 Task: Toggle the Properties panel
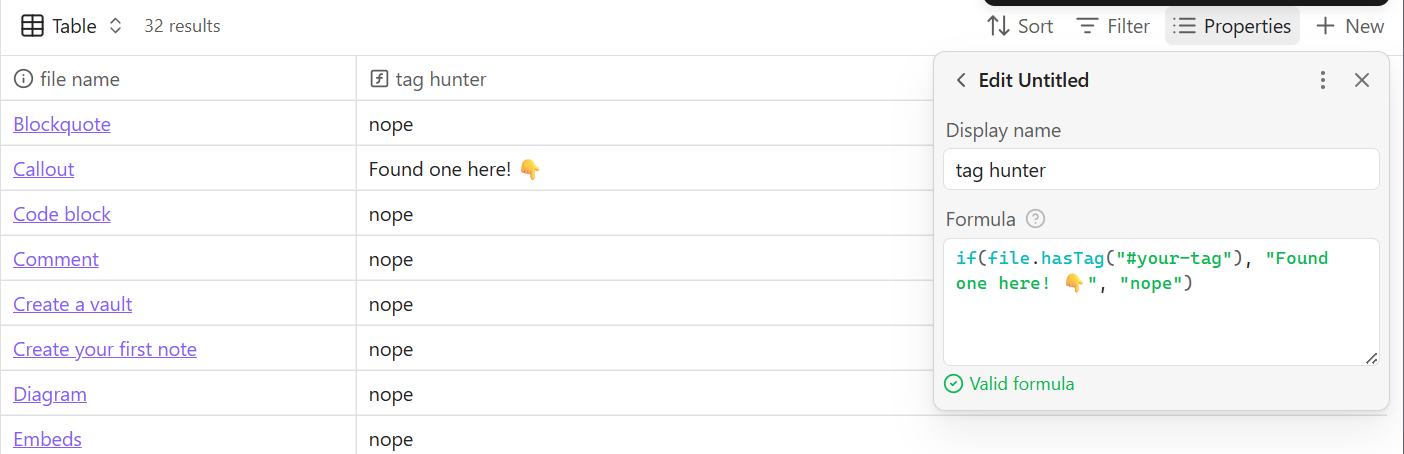(x=1232, y=26)
